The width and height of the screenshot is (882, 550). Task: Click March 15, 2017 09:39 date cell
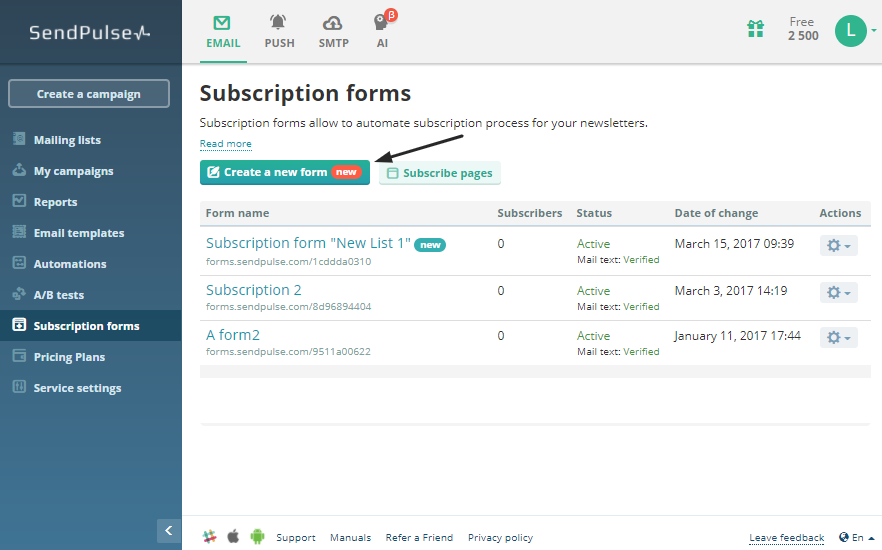tap(735, 244)
